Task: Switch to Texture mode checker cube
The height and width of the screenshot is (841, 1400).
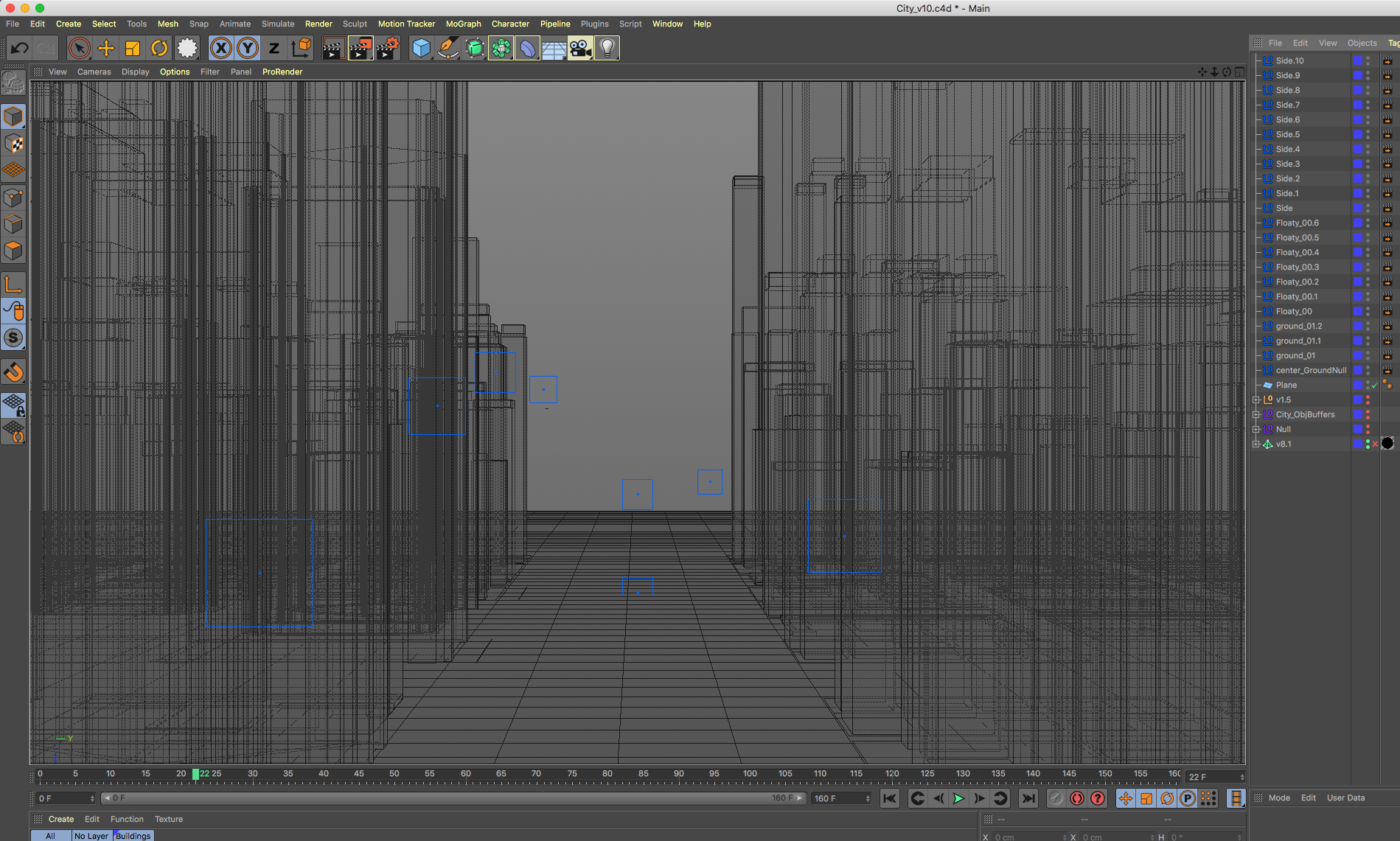Action: click(x=13, y=144)
